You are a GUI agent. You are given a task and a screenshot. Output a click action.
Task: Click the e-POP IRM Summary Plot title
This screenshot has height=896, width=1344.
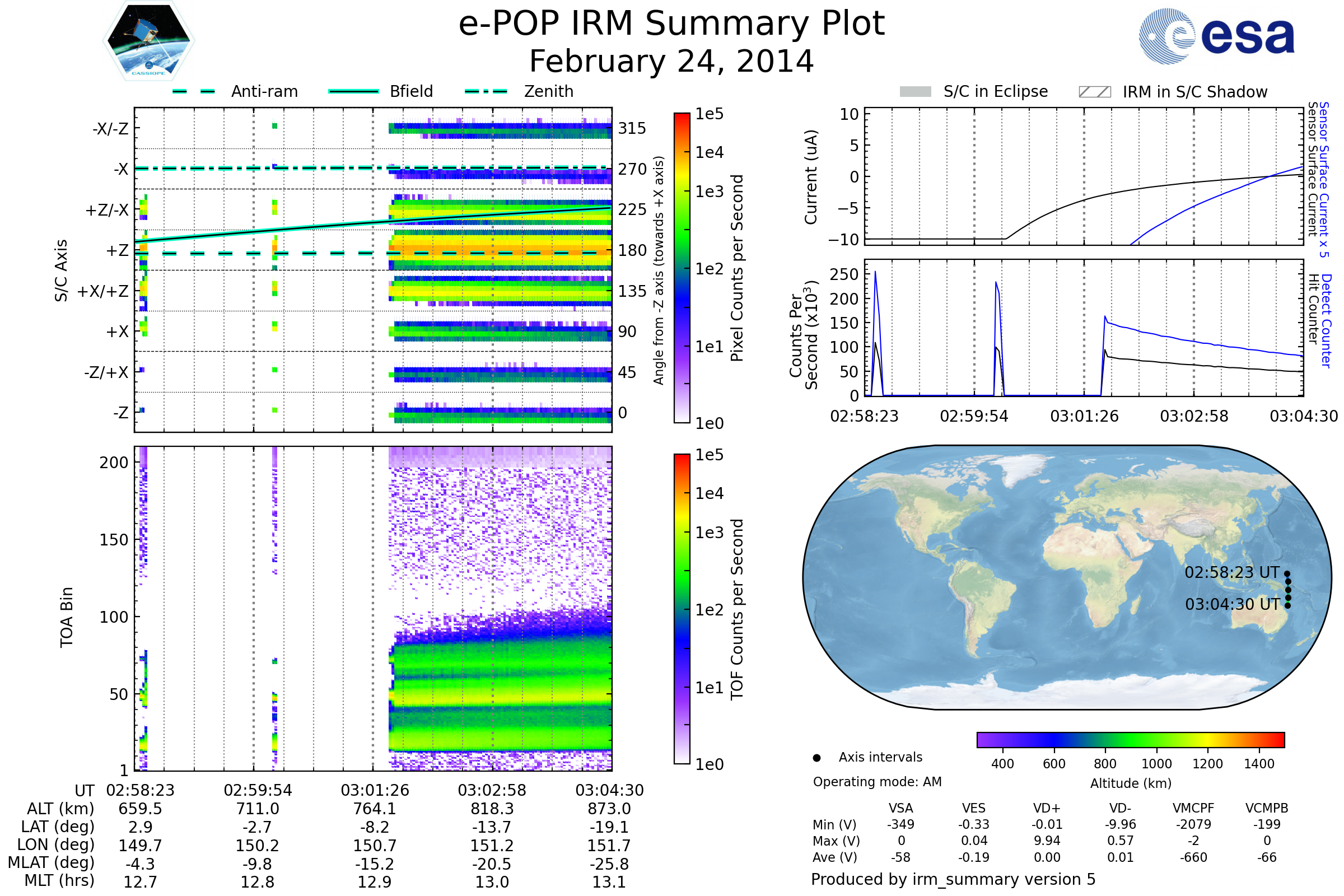tap(671, 24)
